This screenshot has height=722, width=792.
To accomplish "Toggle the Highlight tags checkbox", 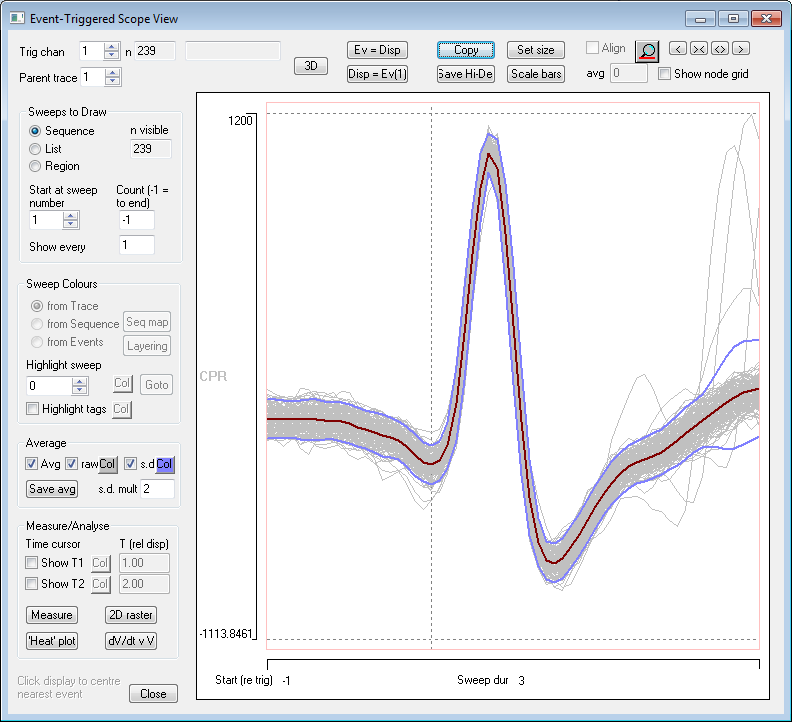I will click(x=33, y=409).
